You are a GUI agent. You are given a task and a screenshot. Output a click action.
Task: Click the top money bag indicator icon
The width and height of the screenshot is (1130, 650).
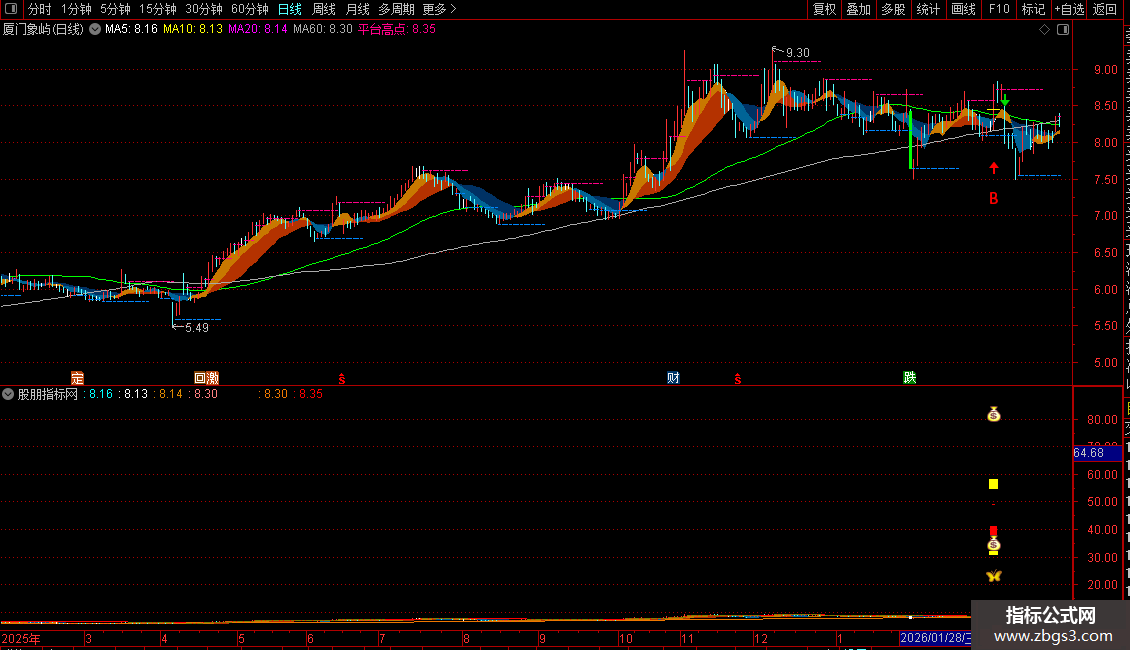(x=994, y=414)
